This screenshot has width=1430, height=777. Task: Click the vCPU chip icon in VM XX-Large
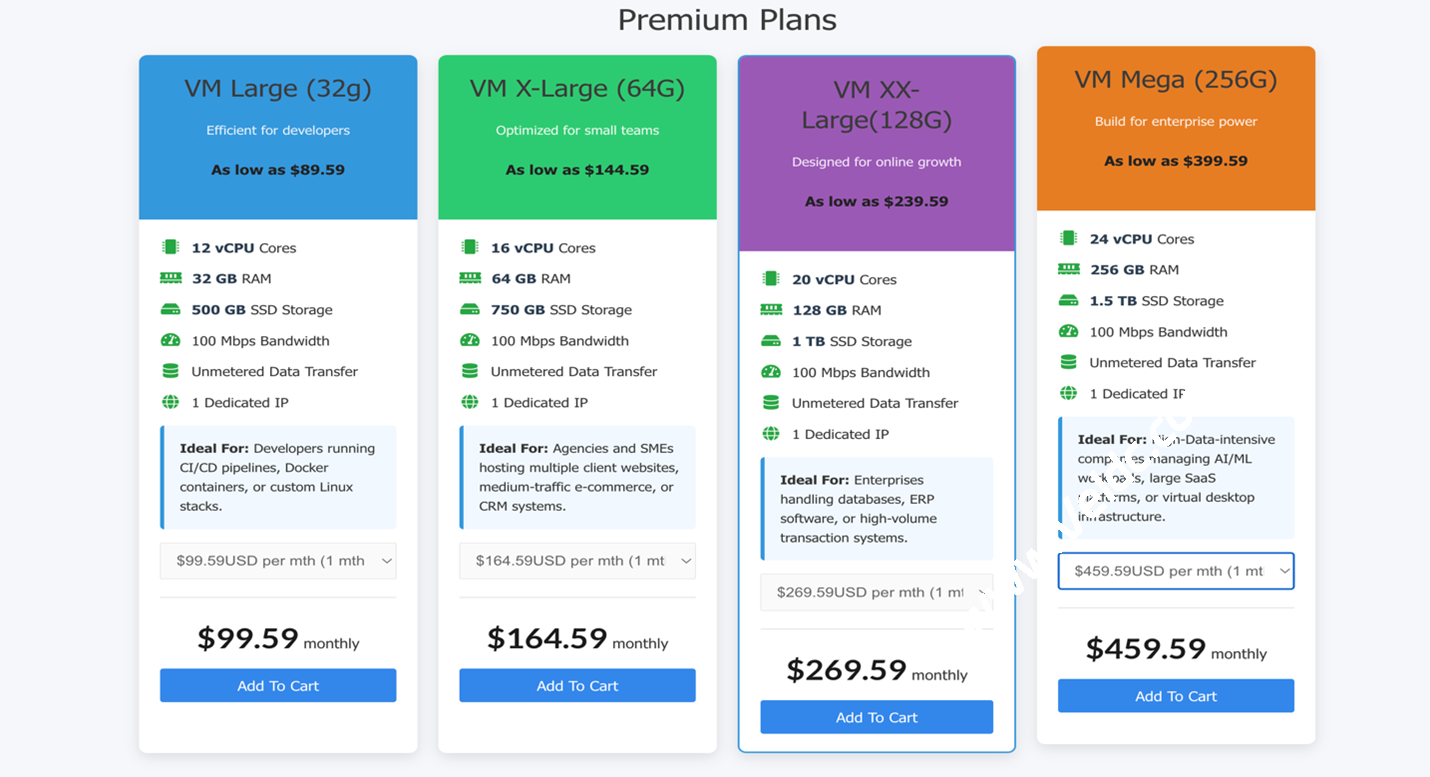(770, 279)
